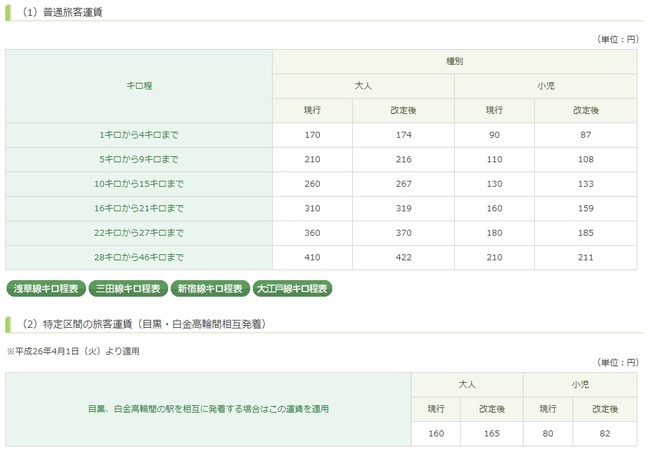Click the キロ程 column header
The height and width of the screenshot is (451, 650).
point(139,86)
